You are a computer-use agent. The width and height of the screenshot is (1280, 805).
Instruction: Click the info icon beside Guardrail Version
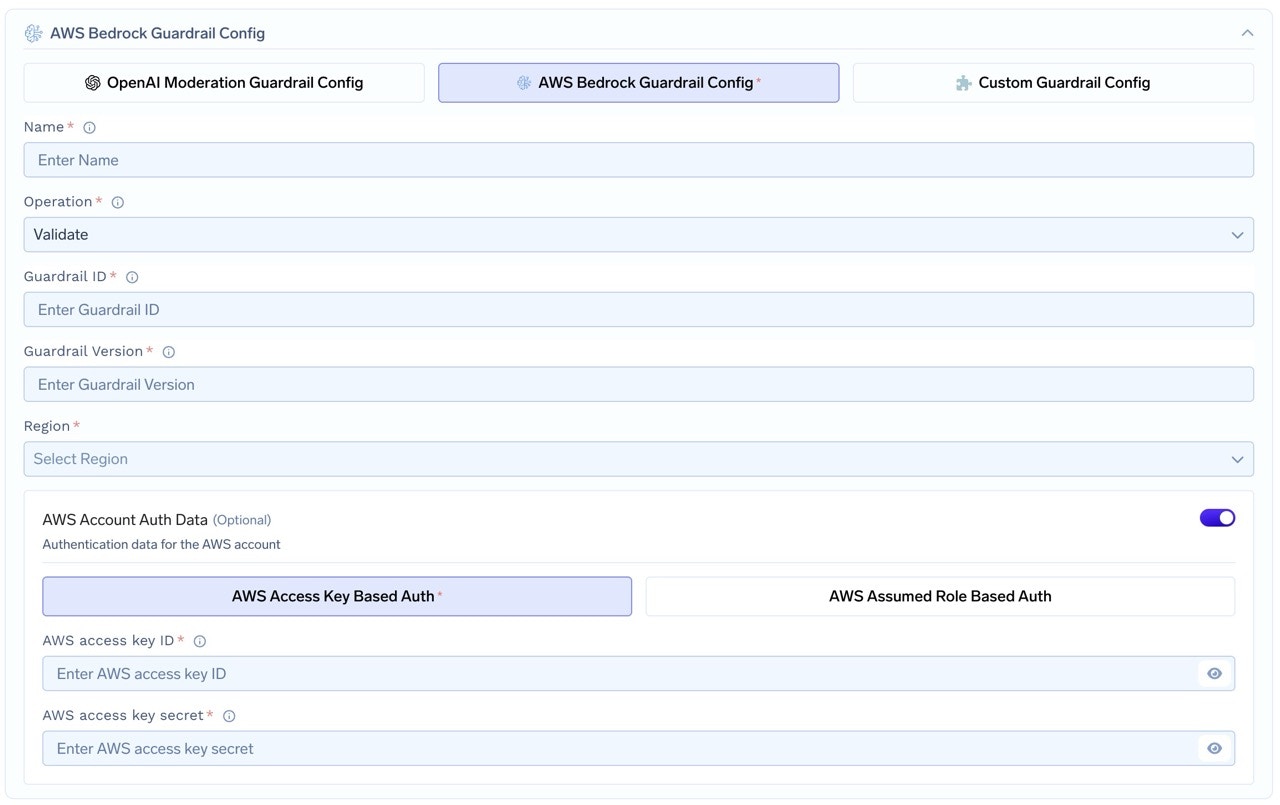pos(168,352)
